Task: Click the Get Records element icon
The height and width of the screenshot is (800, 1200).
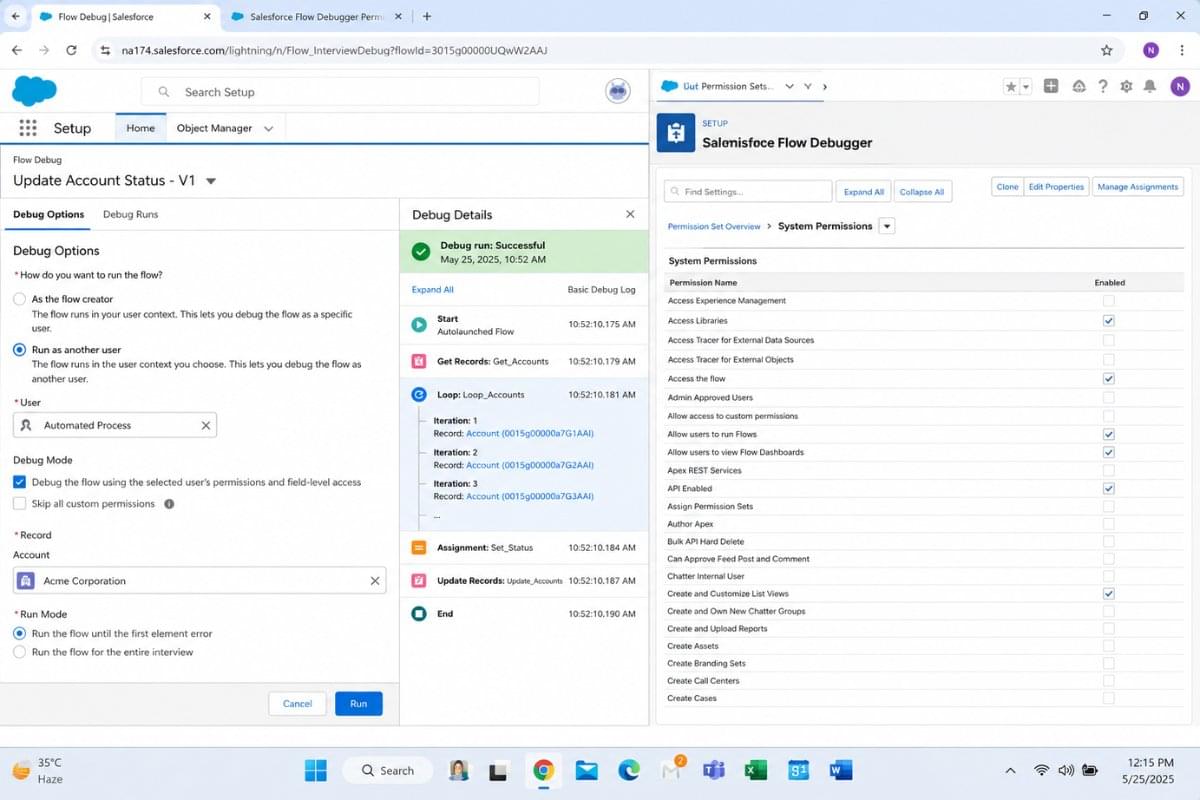Action: coord(419,361)
